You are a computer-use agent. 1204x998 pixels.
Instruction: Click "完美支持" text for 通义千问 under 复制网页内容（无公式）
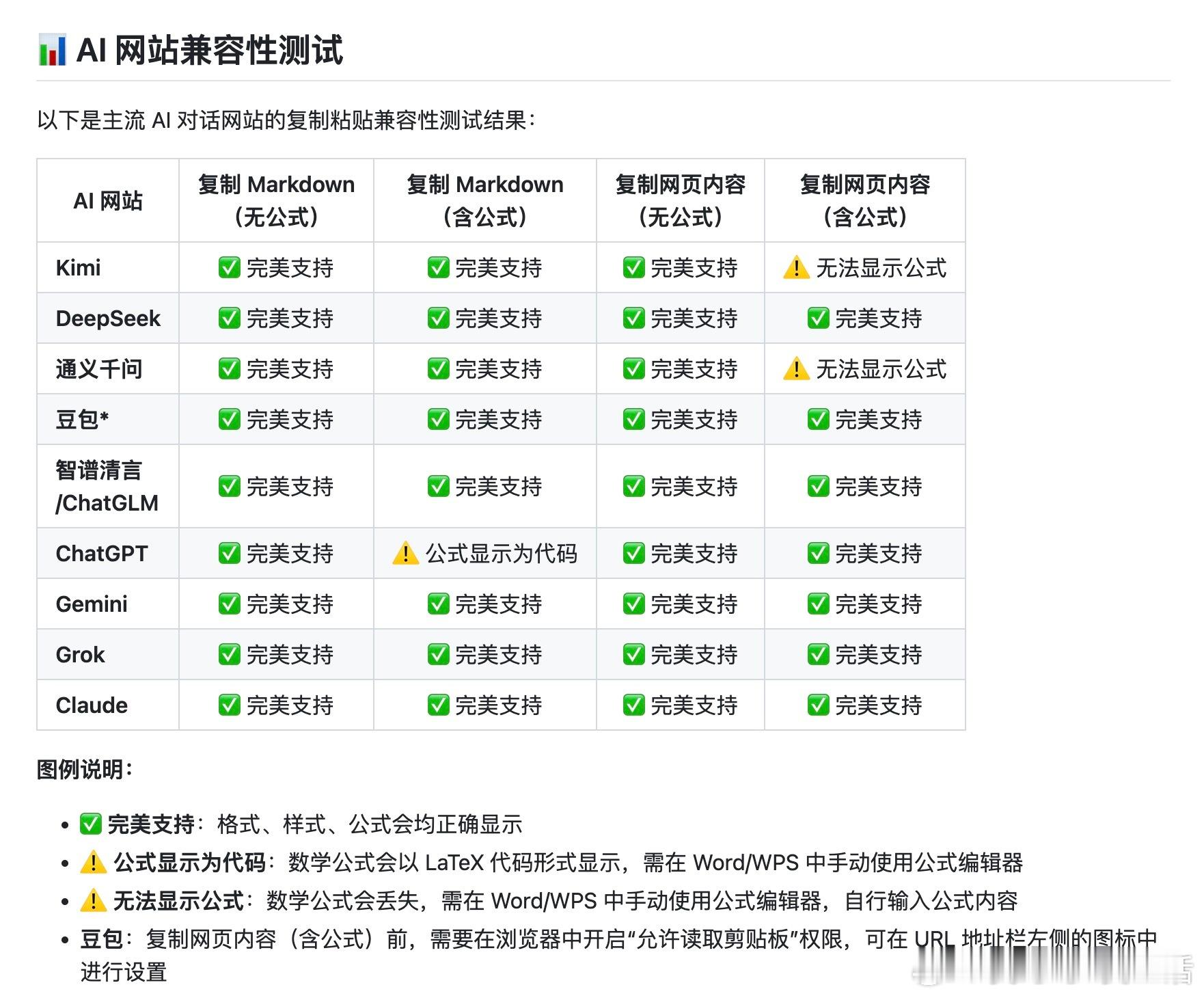click(x=694, y=368)
